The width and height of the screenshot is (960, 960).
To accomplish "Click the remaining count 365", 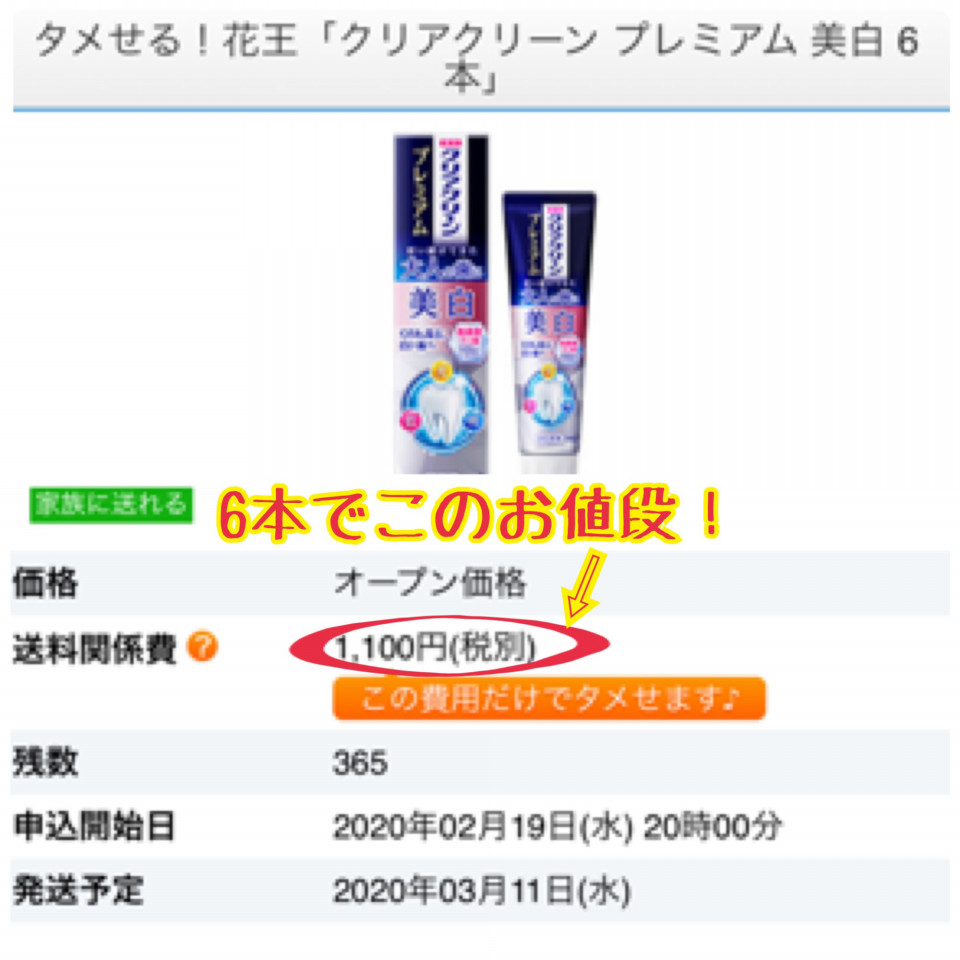I will pyautogui.click(x=360, y=763).
